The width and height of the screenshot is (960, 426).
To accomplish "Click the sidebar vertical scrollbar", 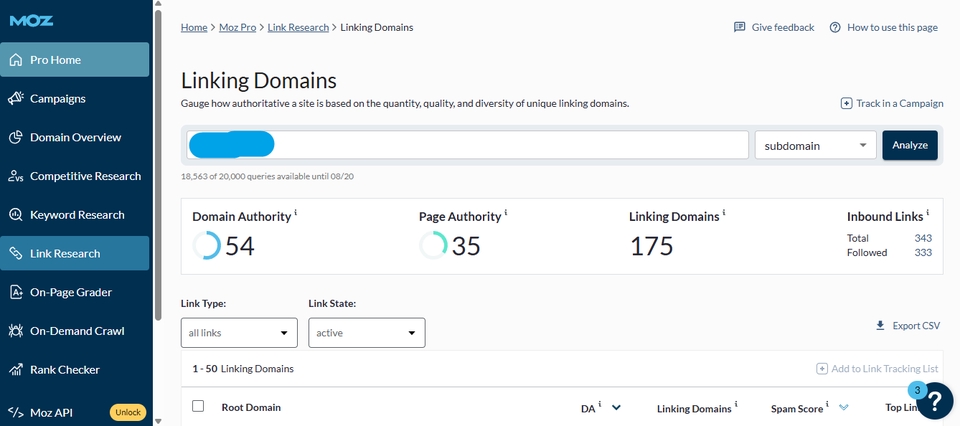I will click(x=158, y=165).
